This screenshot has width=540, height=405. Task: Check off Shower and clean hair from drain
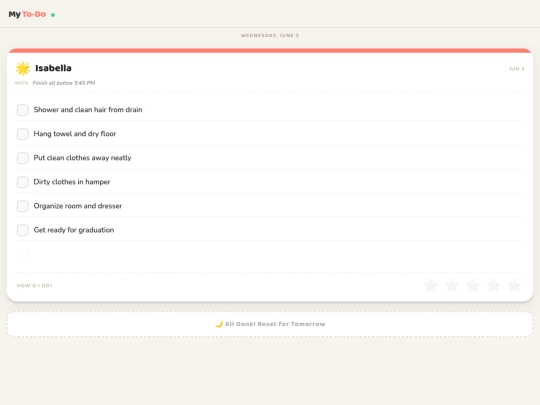coord(23,110)
